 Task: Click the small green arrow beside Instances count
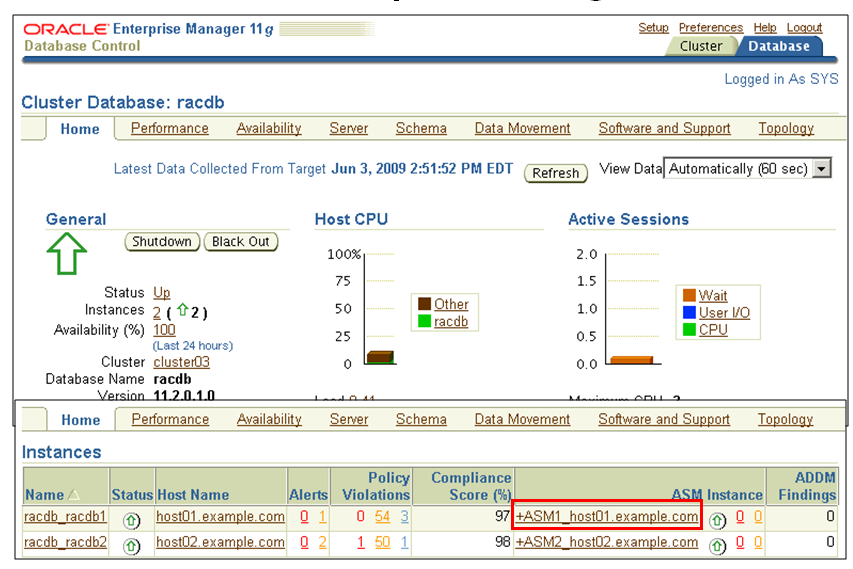pos(182,310)
